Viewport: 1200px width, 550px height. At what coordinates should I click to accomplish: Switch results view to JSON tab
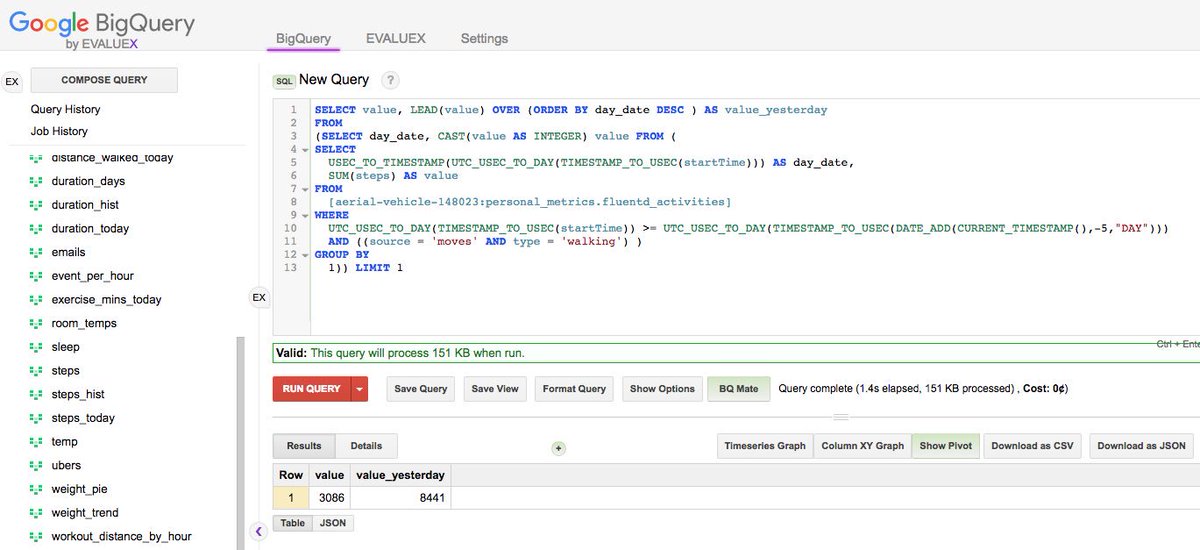point(331,523)
